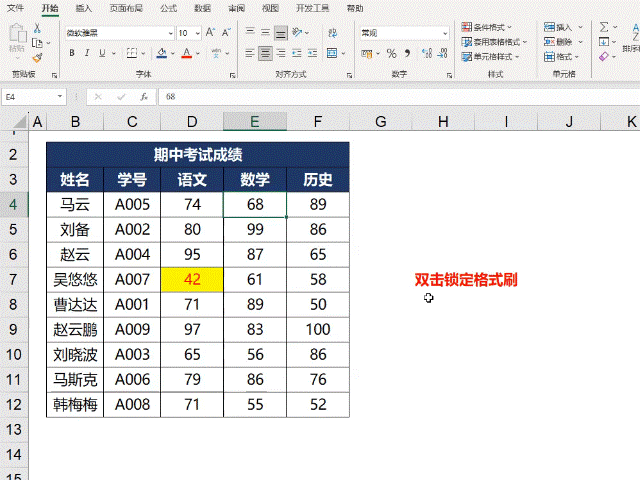Apply Comma Style number format
Screen dimensions: 640x480
(x=407, y=53)
